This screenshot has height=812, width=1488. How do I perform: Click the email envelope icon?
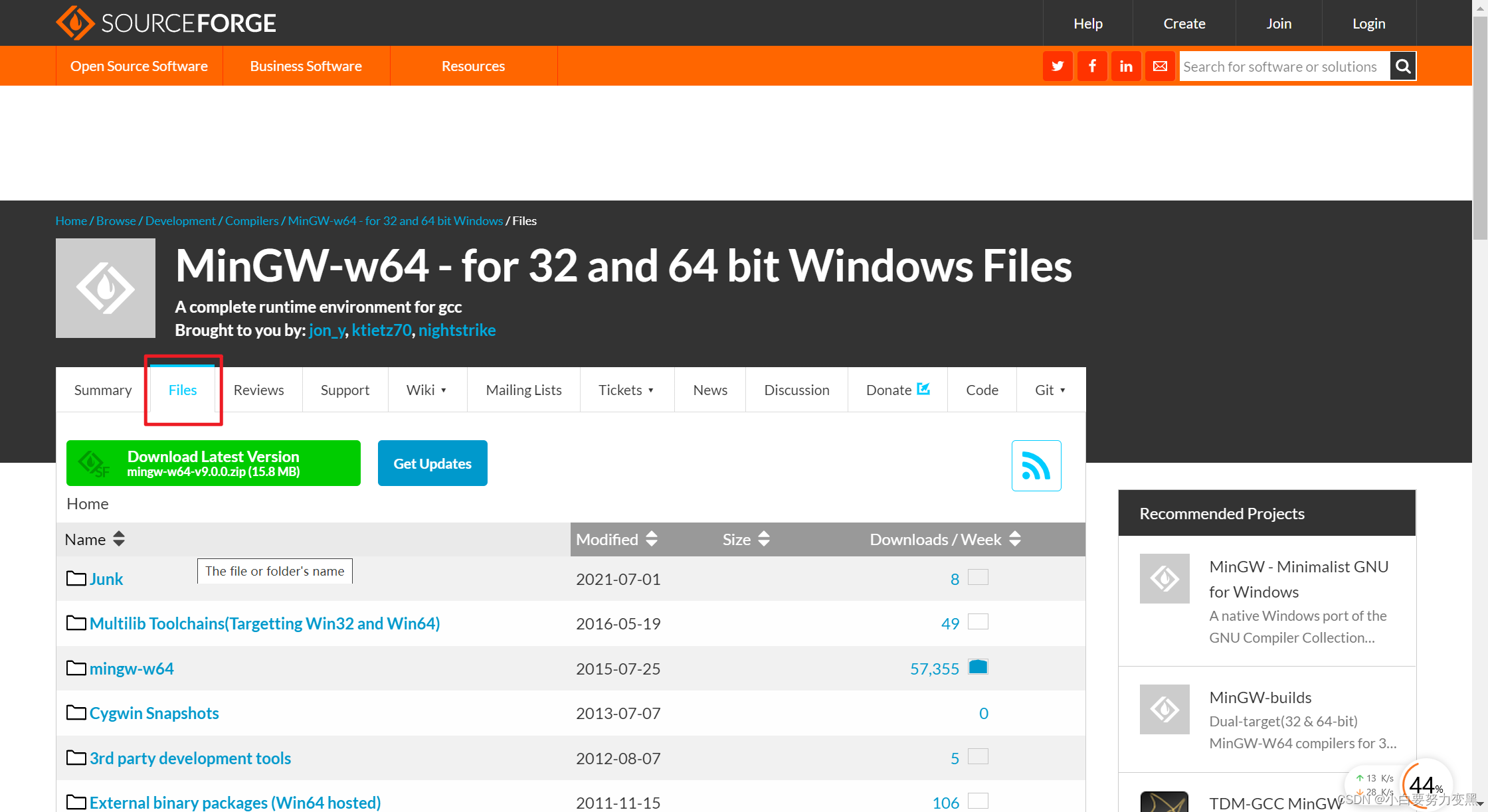pyautogui.click(x=1160, y=66)
